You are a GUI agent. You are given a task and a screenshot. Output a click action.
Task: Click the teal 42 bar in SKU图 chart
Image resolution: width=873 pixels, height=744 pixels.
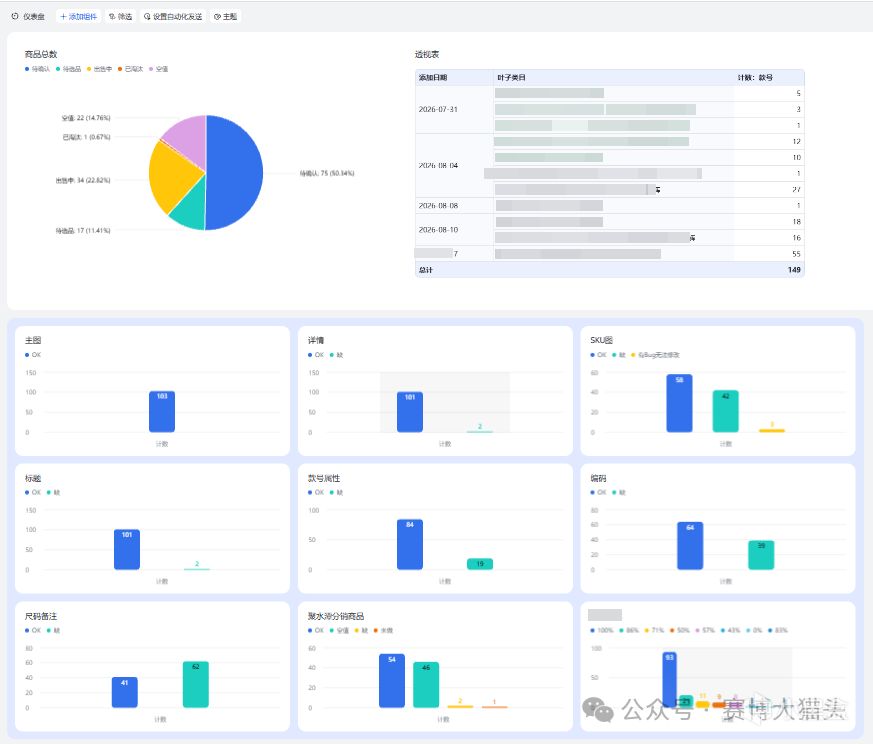[725, 411]
